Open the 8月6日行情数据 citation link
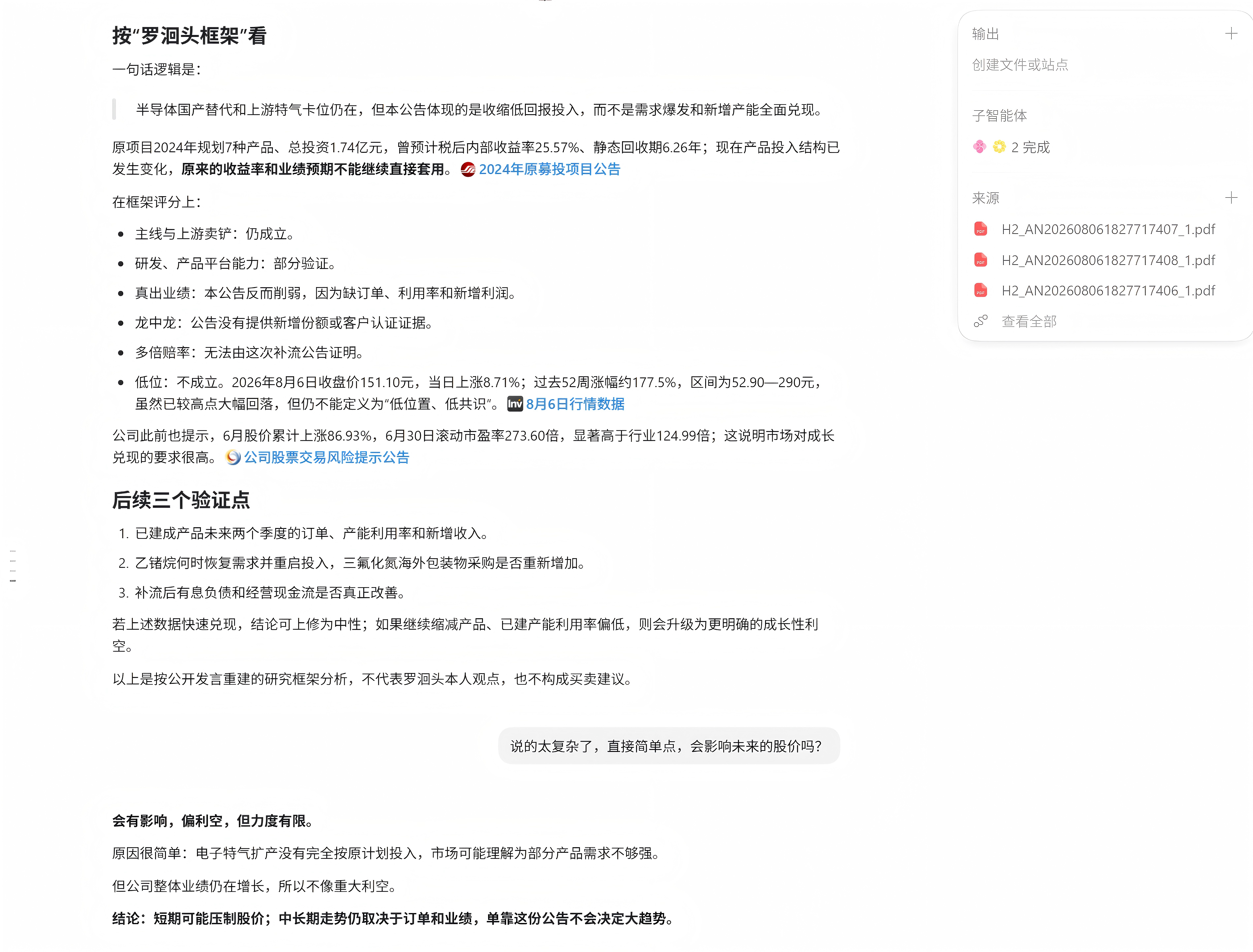Image resolution: width=1253 pixels, height=952 pixels. pyautogui.click(x=575, y=404)
